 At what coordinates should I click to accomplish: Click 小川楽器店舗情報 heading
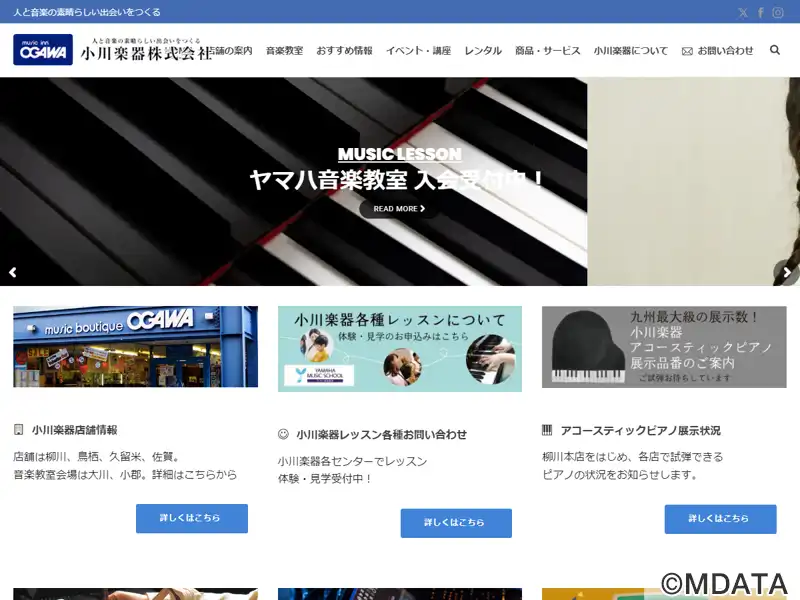[x=74, y=430]
